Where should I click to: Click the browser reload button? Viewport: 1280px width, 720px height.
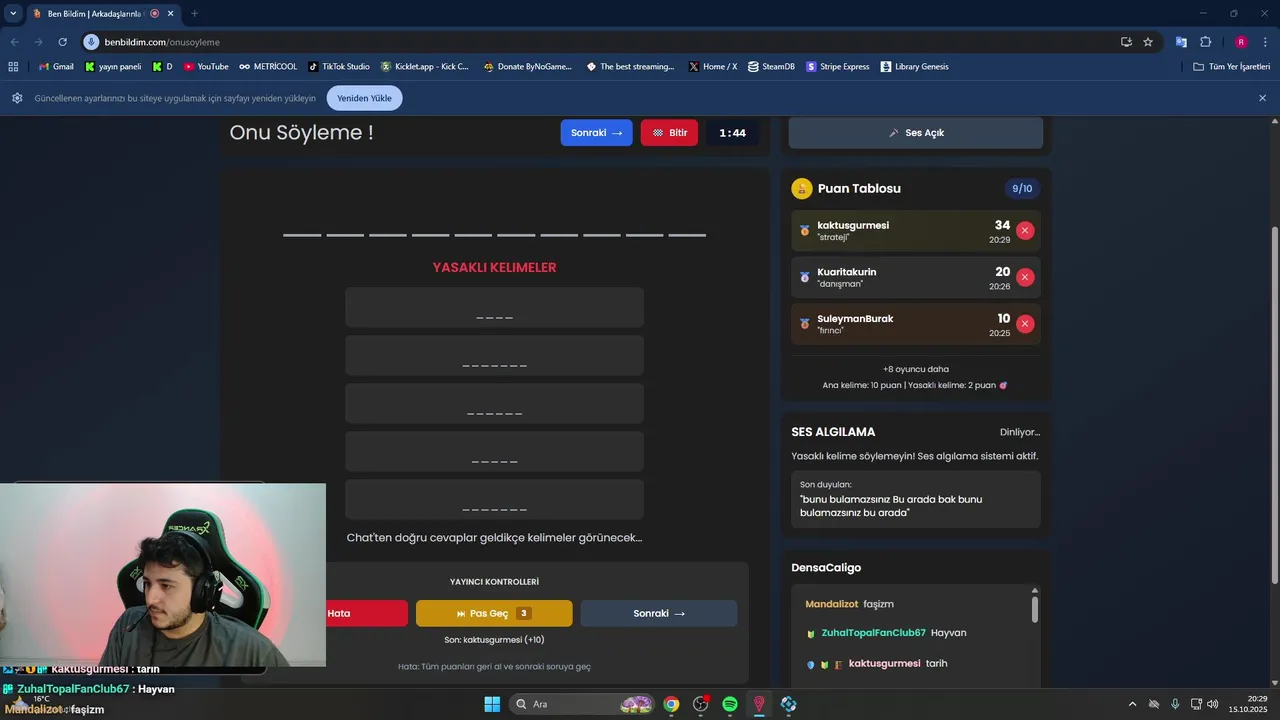62,42
